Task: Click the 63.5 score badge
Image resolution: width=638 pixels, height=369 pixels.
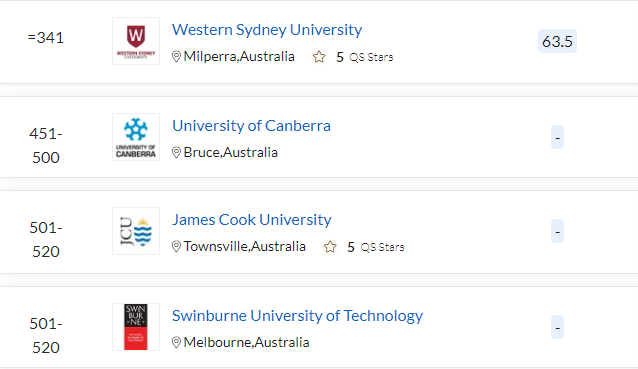Action: click(x=557, y=41)
